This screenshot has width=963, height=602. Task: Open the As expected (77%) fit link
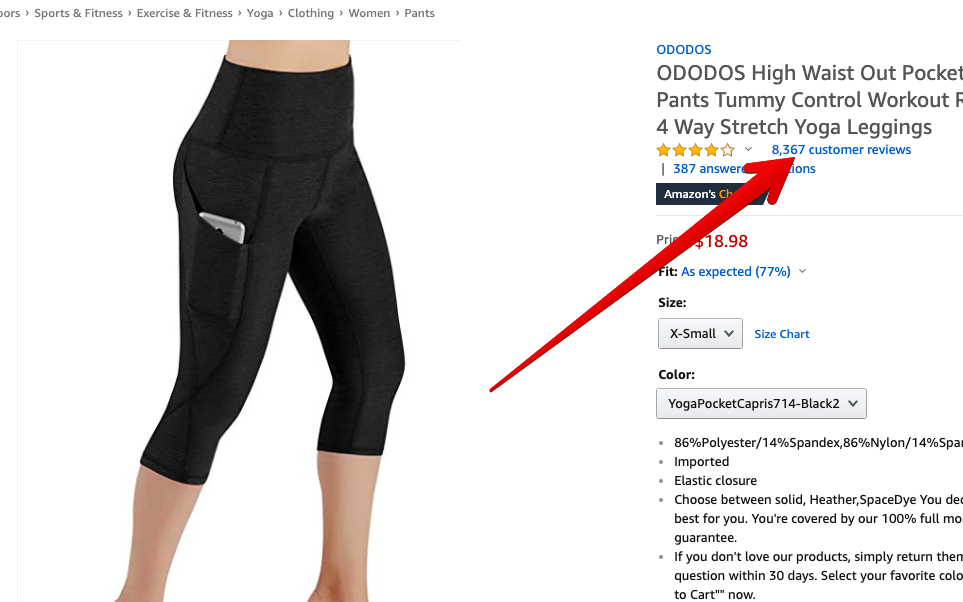(736, 272)
